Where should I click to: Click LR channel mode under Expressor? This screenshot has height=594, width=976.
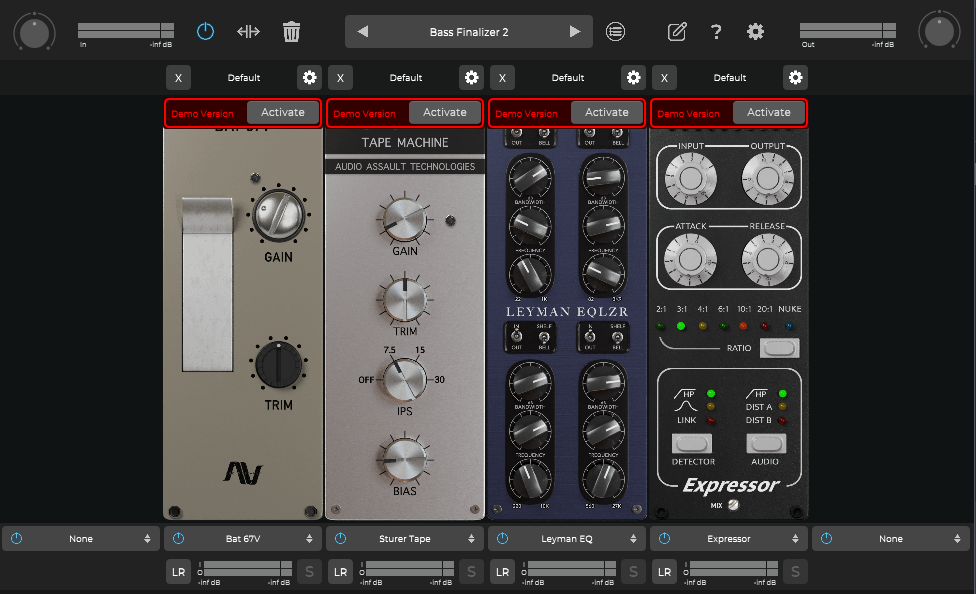[x=664, y=572]
